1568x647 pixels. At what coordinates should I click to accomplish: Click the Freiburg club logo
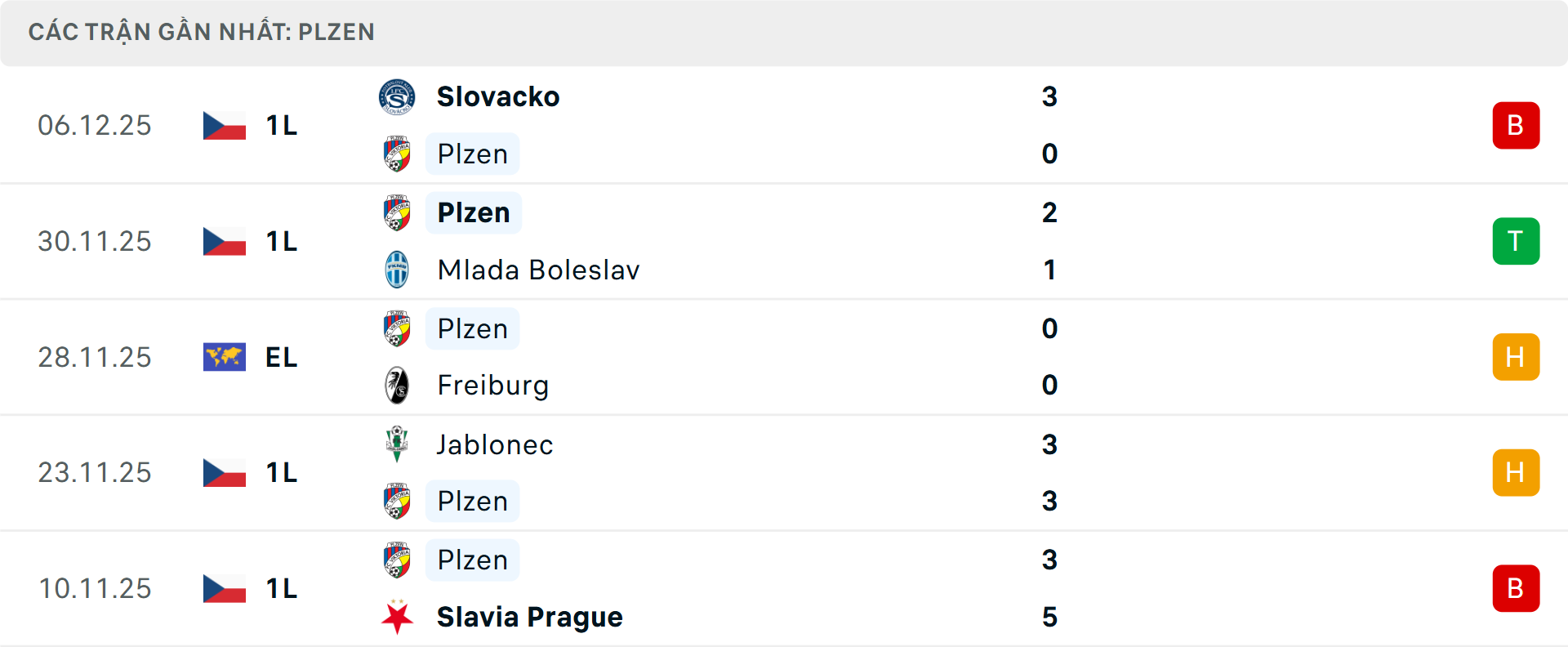click(x=397, y=386)
